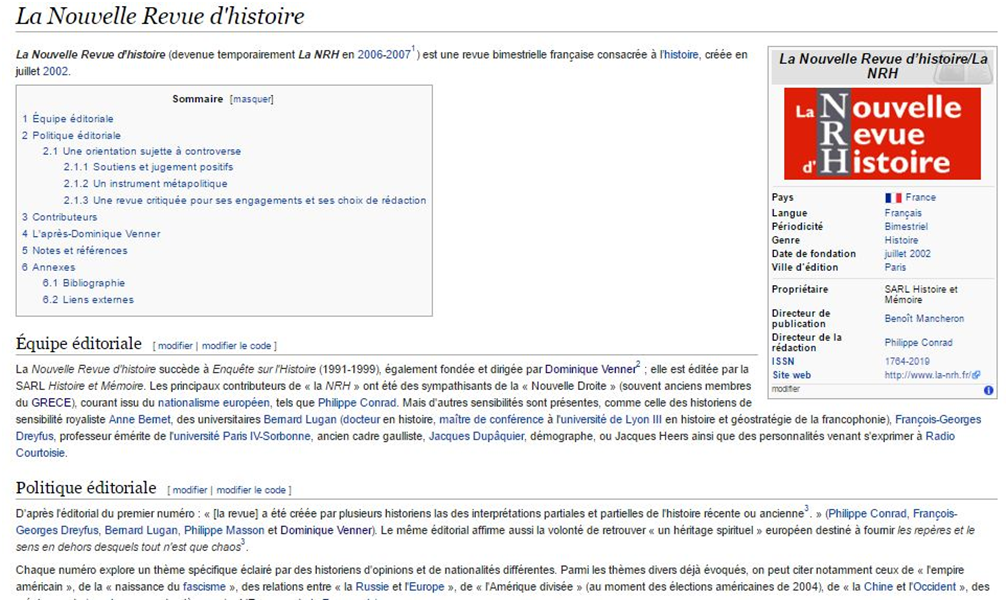
Task: Jump to section 1 Équipe éditoriale
Action: [x=68, y=119]
